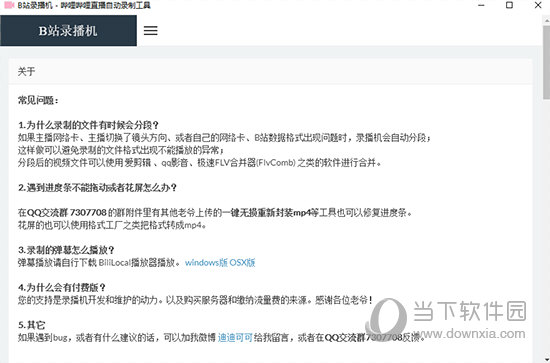Click the line mentioning 极速FLV合并器(FlvComb)

coord(199,163)
